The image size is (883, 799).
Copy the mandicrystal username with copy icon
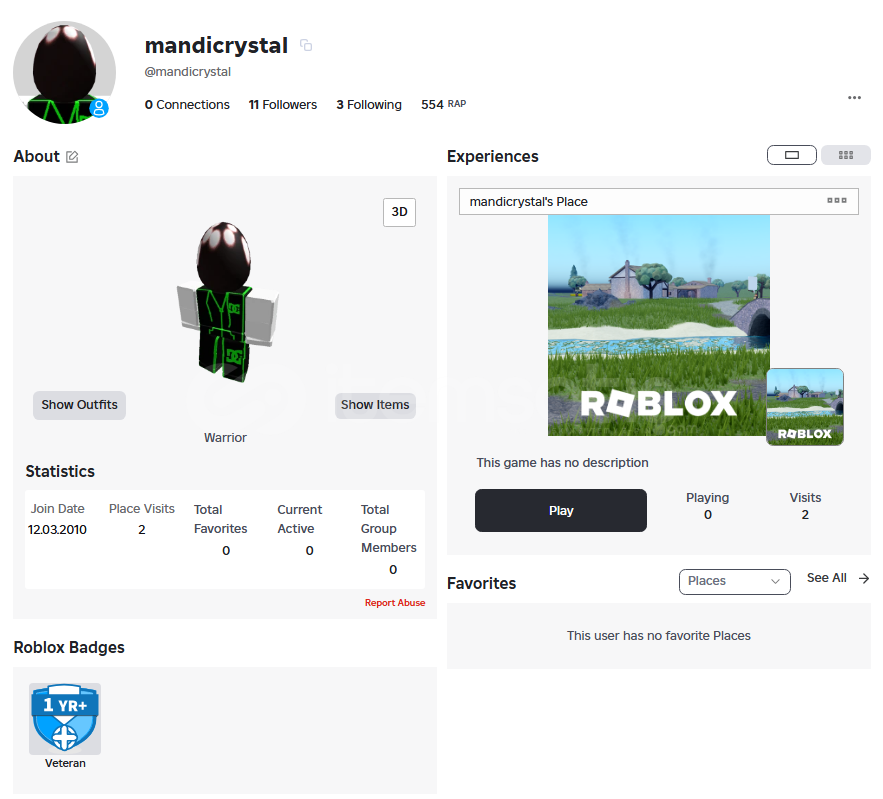tap(306, 45)
